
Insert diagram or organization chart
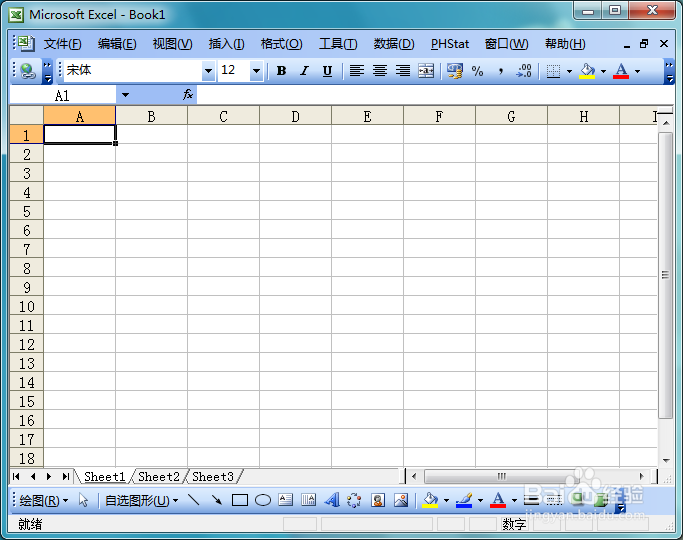[x=354, y=500]
